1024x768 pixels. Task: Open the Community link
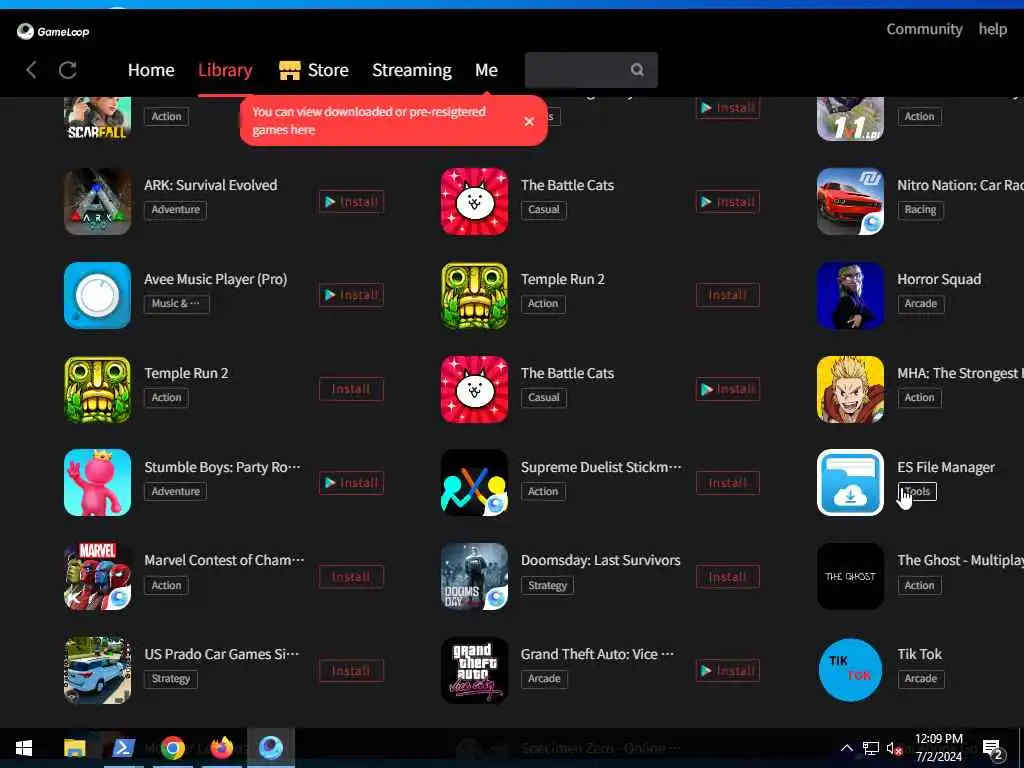(924, 29)
